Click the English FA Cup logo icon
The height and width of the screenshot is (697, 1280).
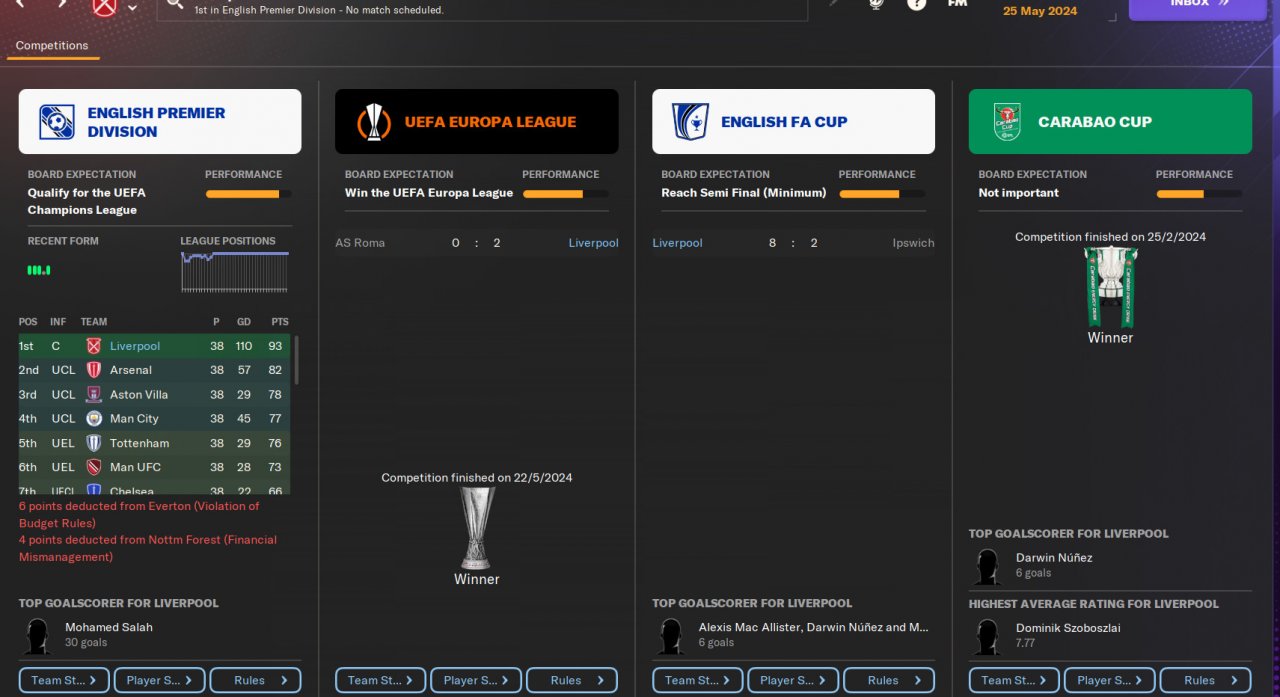pos(690,122)
